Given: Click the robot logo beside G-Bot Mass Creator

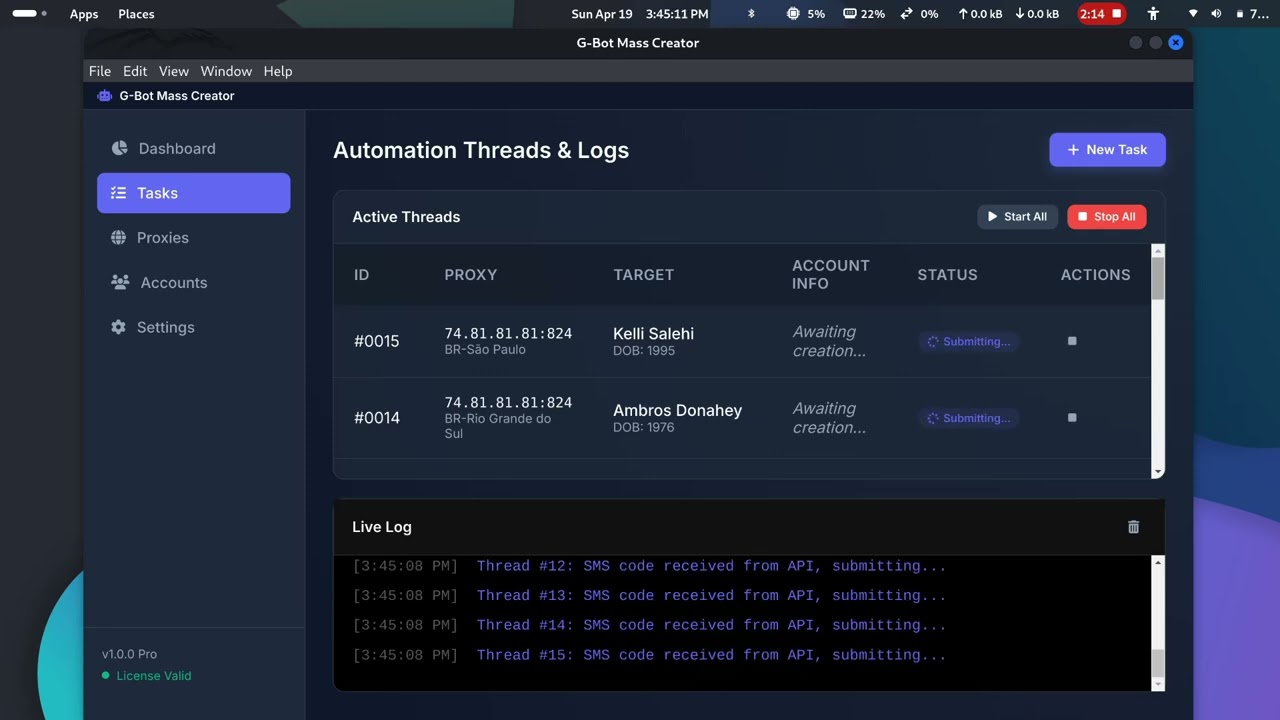Looking at the screenshot, I should (104, 96).
